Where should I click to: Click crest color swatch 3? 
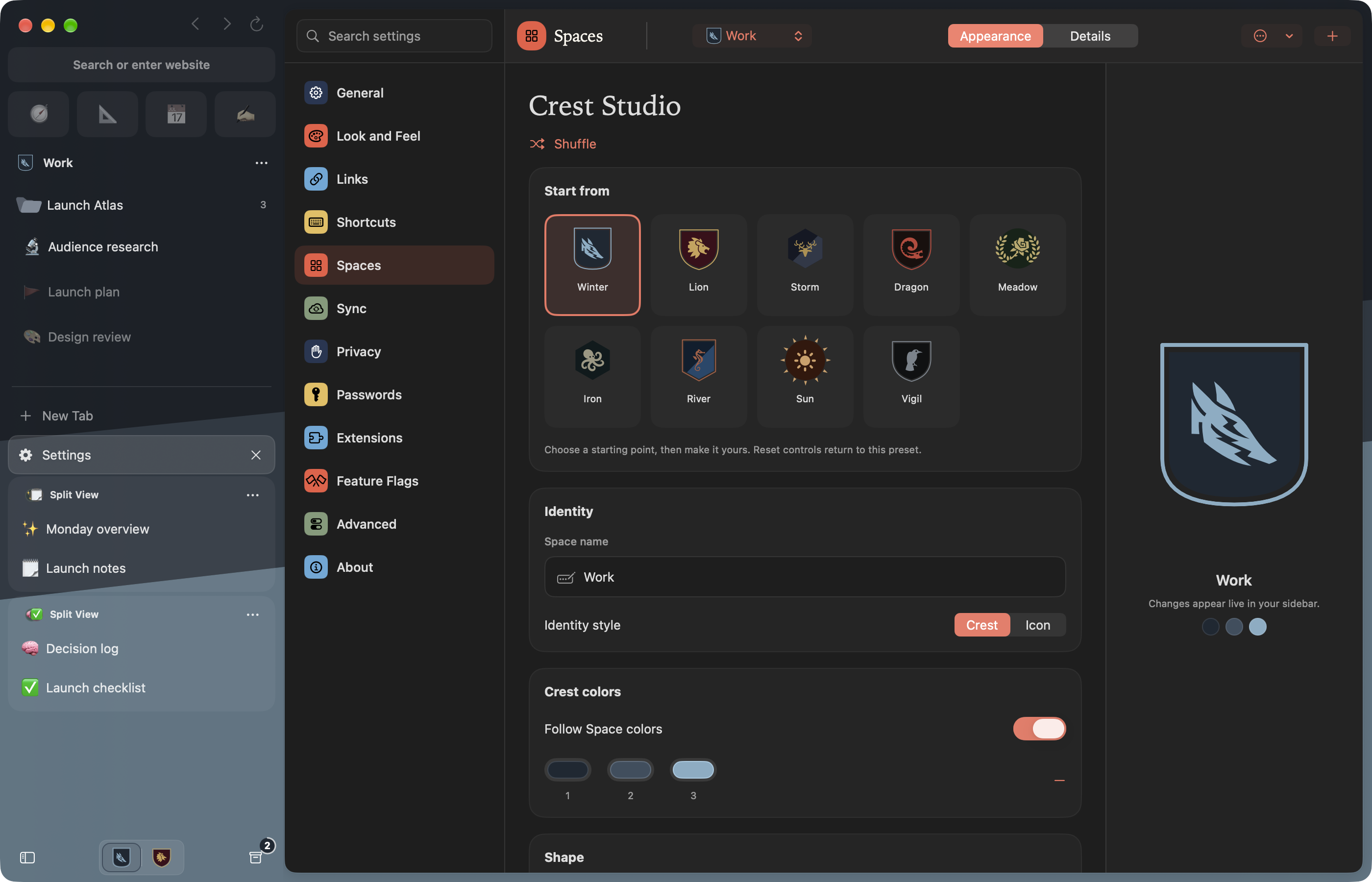[693, 770]
